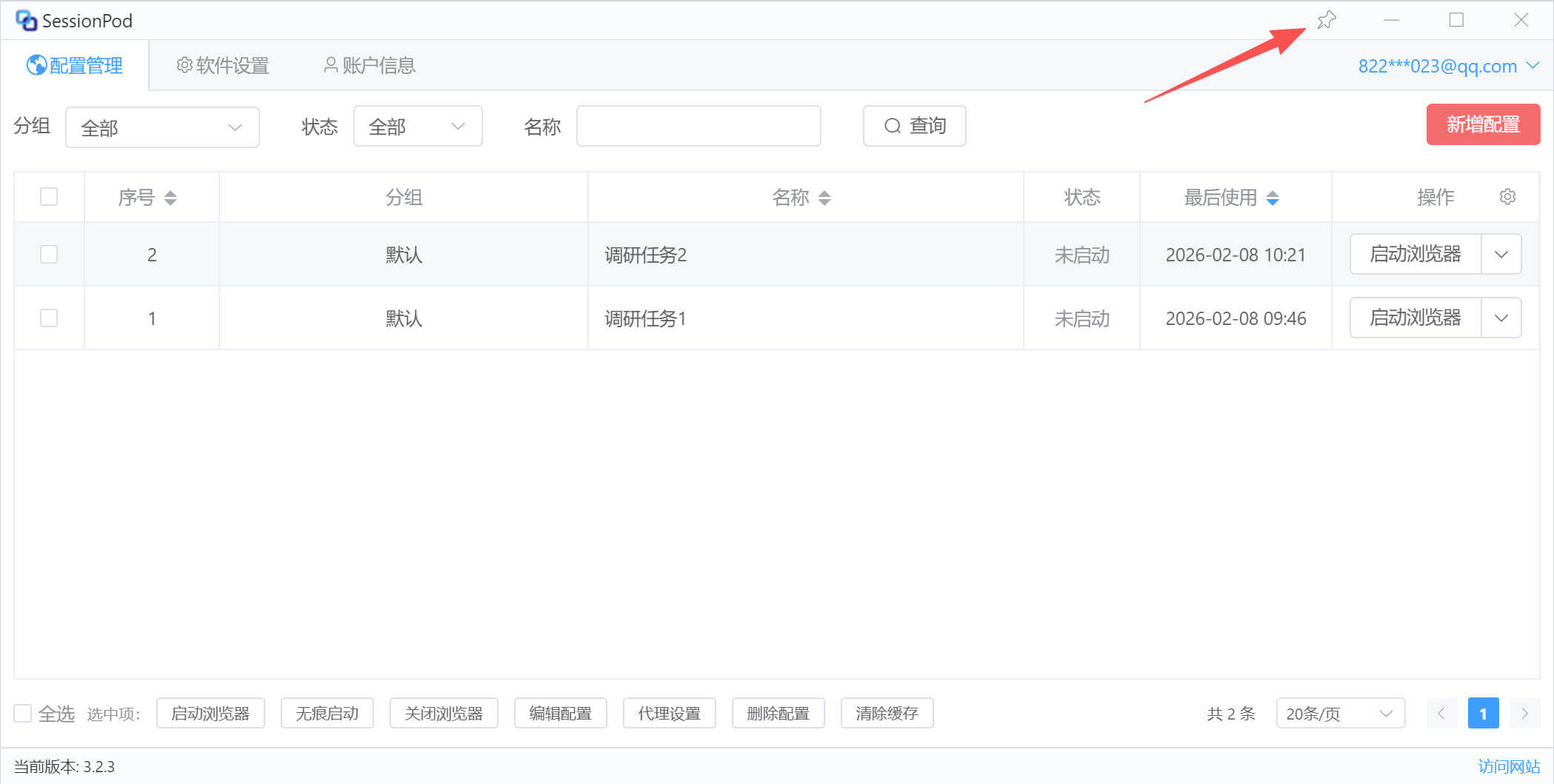Switch to the 账户信息 tab

click(370, 66)
